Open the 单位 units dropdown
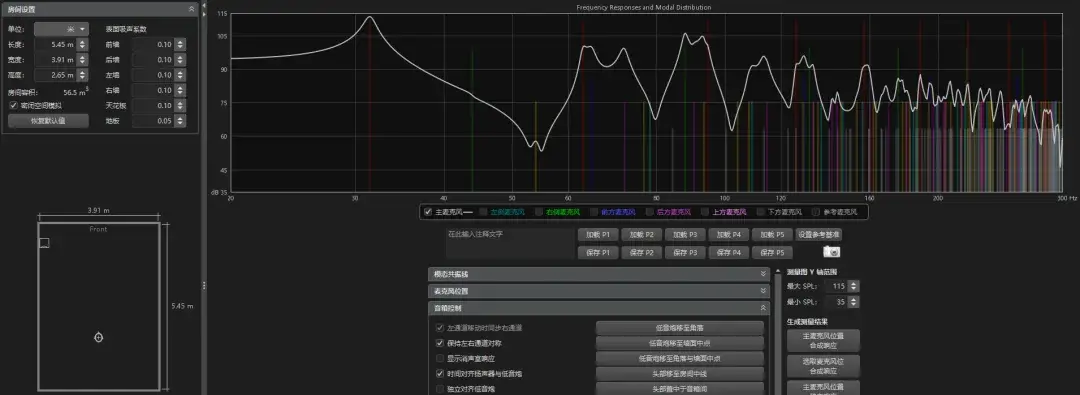 [x=62, y=29]
